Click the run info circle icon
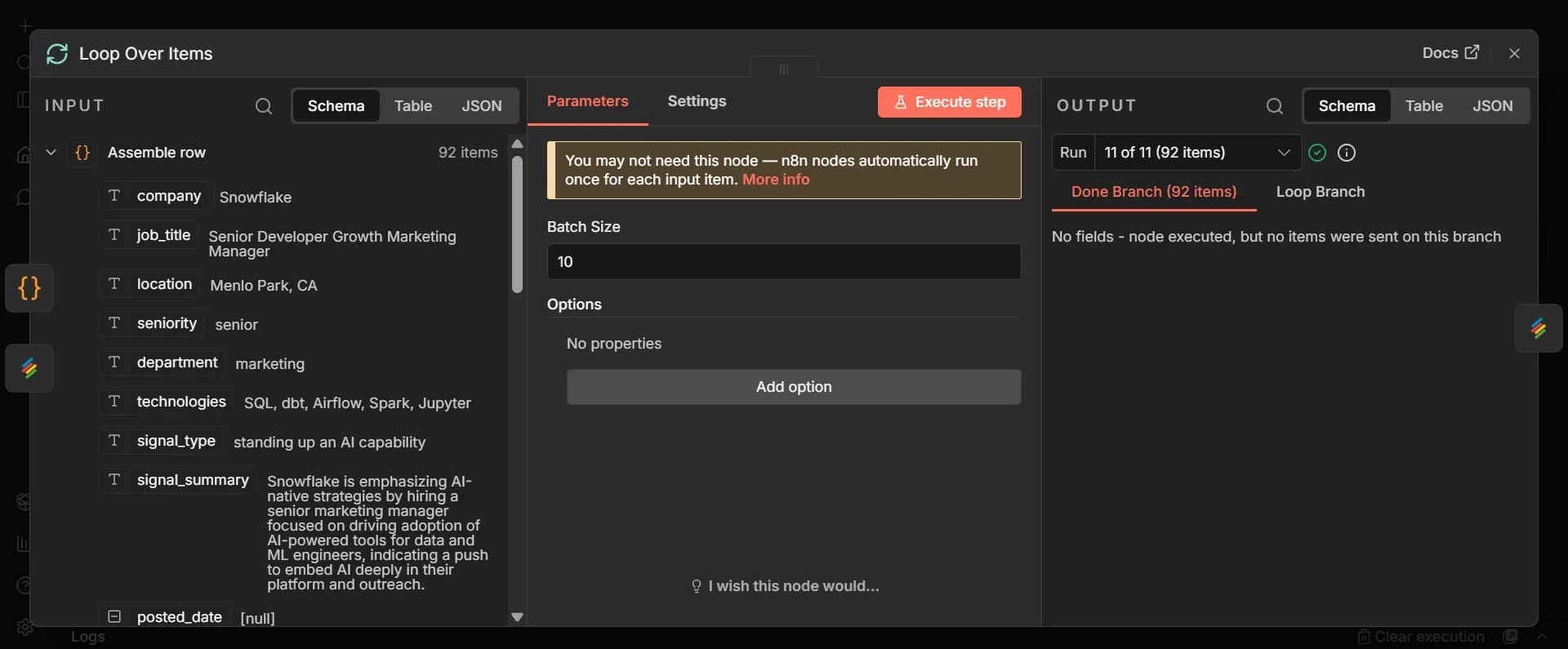The height and width of the screenshot is (649, 1568). click(x=1347, y=153)
